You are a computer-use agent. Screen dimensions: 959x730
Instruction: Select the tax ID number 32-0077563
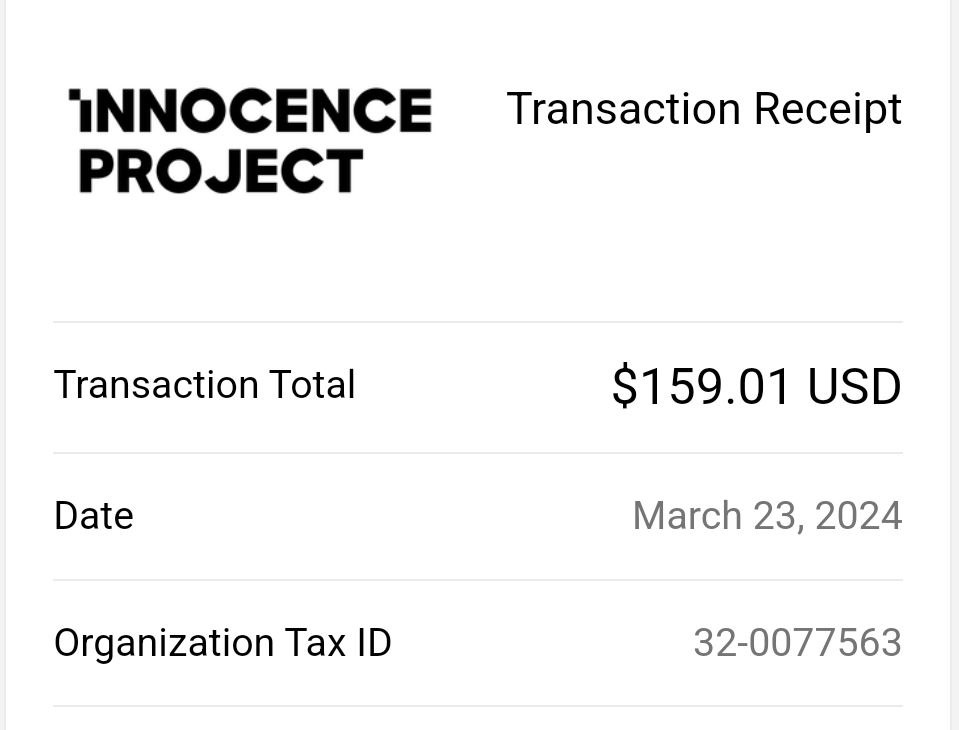click(798, 643)
